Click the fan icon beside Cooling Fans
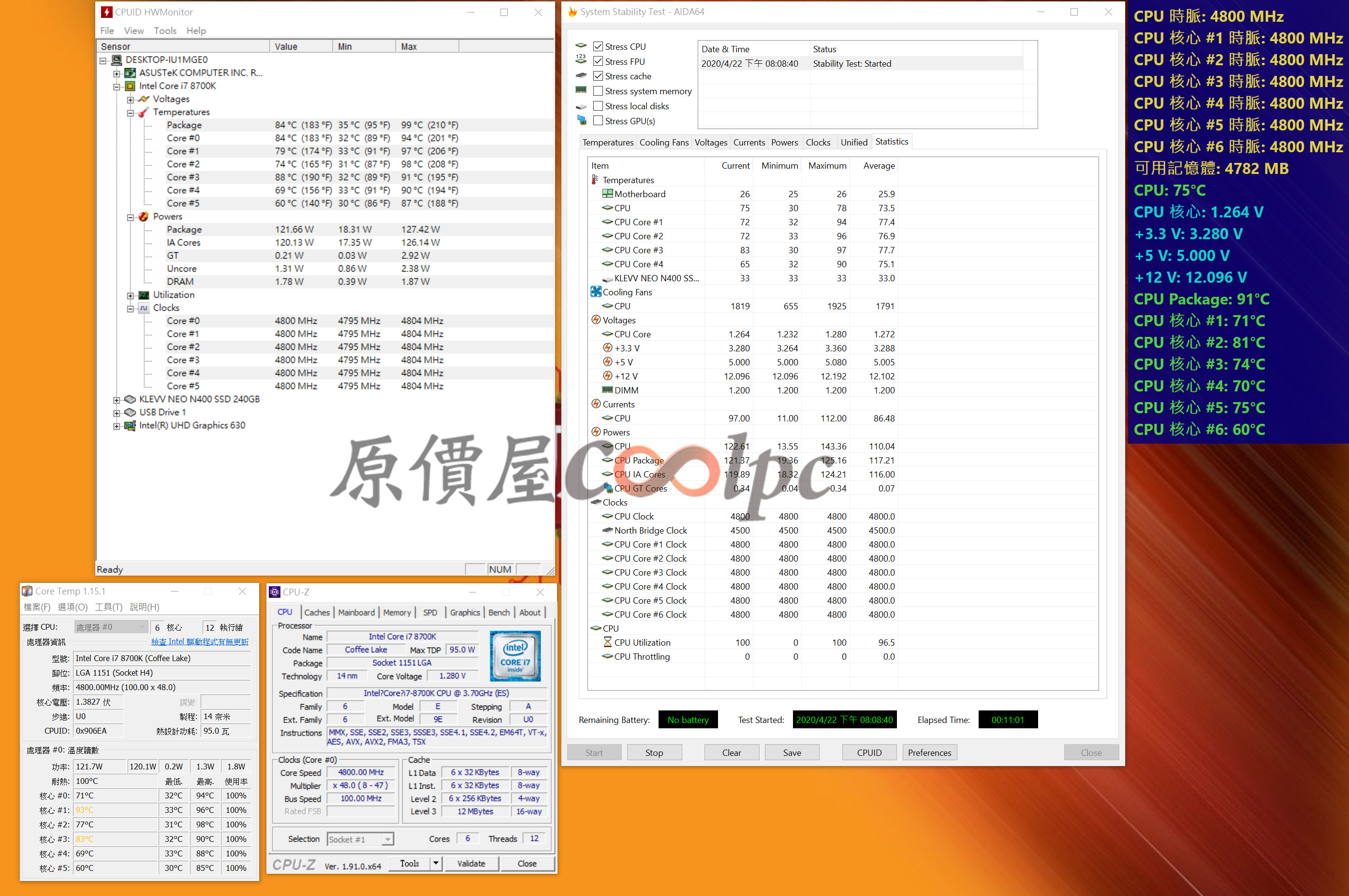The image size is (1349, 896). click(596, 291)
